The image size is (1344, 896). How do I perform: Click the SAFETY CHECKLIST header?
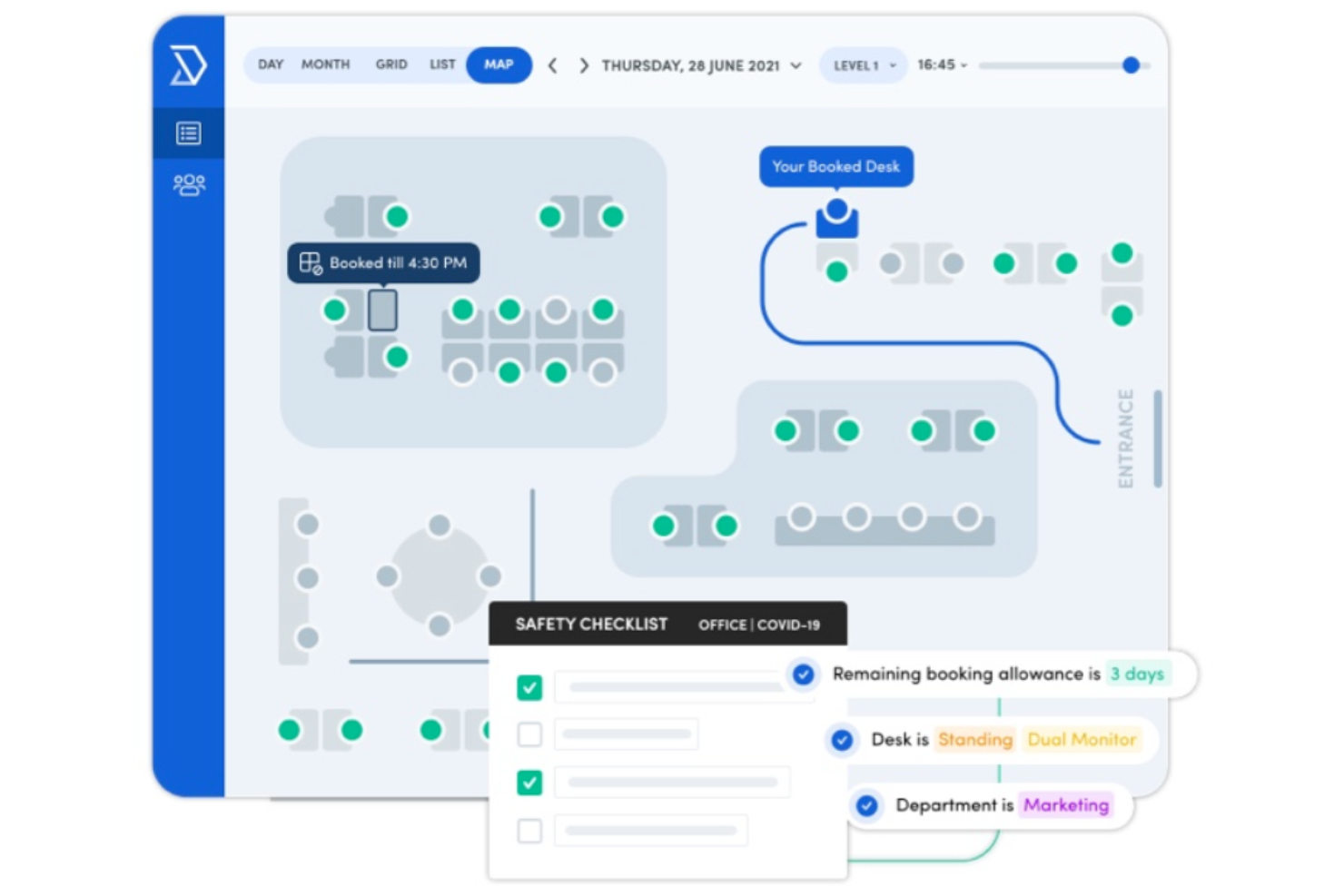[x=591, y=625]
